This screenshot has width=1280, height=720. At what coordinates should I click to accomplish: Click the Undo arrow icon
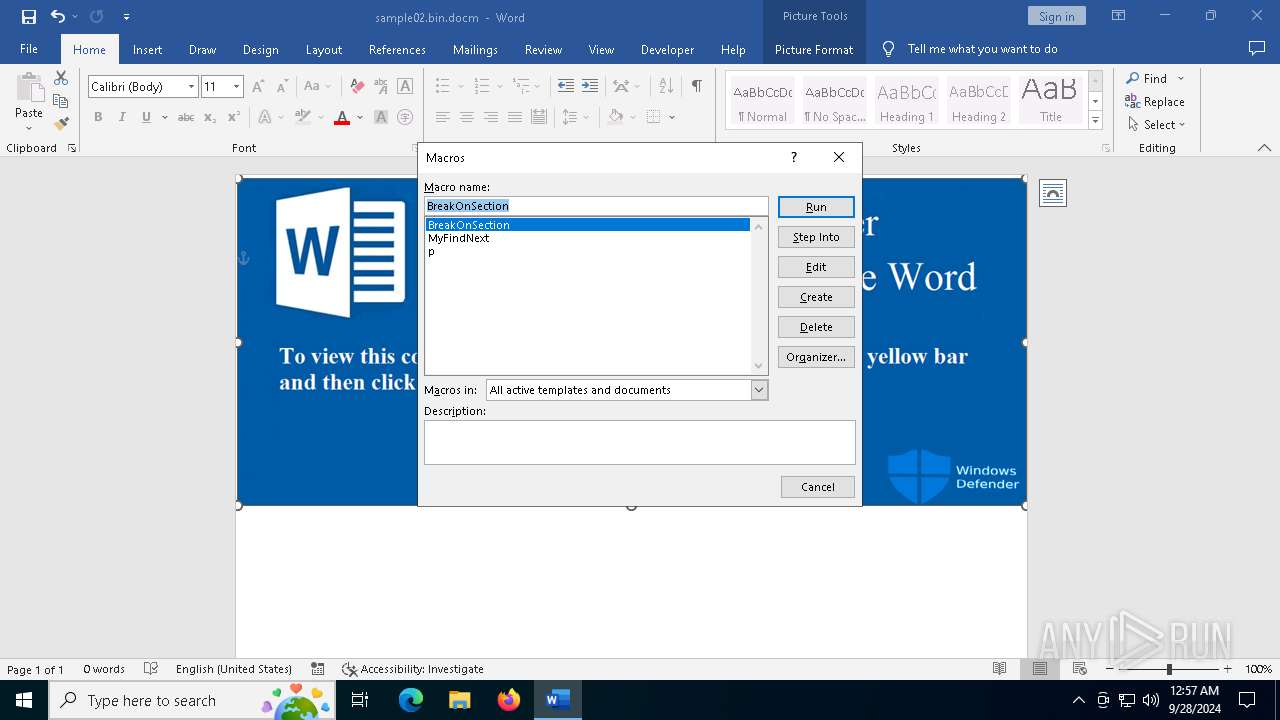tap(58, 16)
